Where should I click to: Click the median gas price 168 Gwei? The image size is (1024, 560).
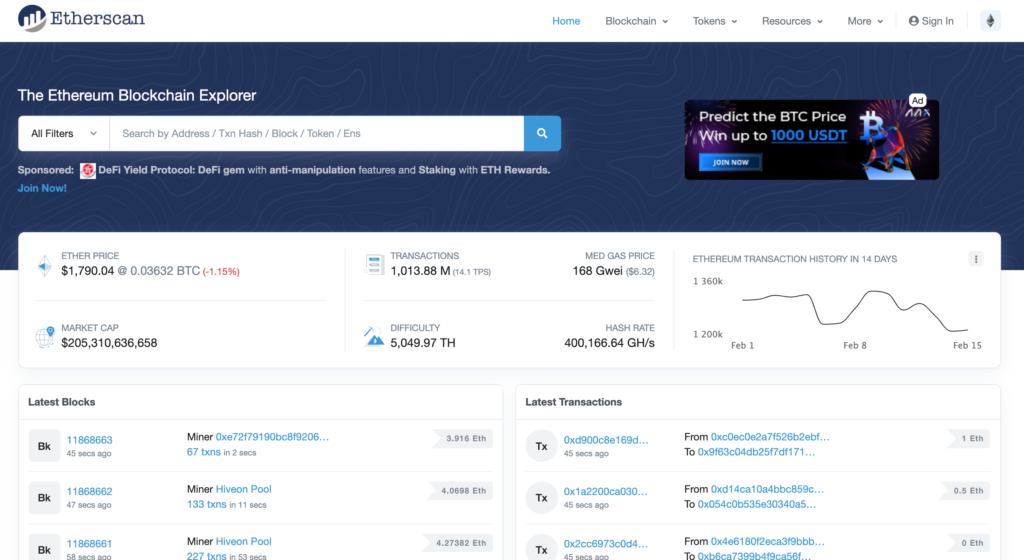pyautogui.click(x=598, y=271)
